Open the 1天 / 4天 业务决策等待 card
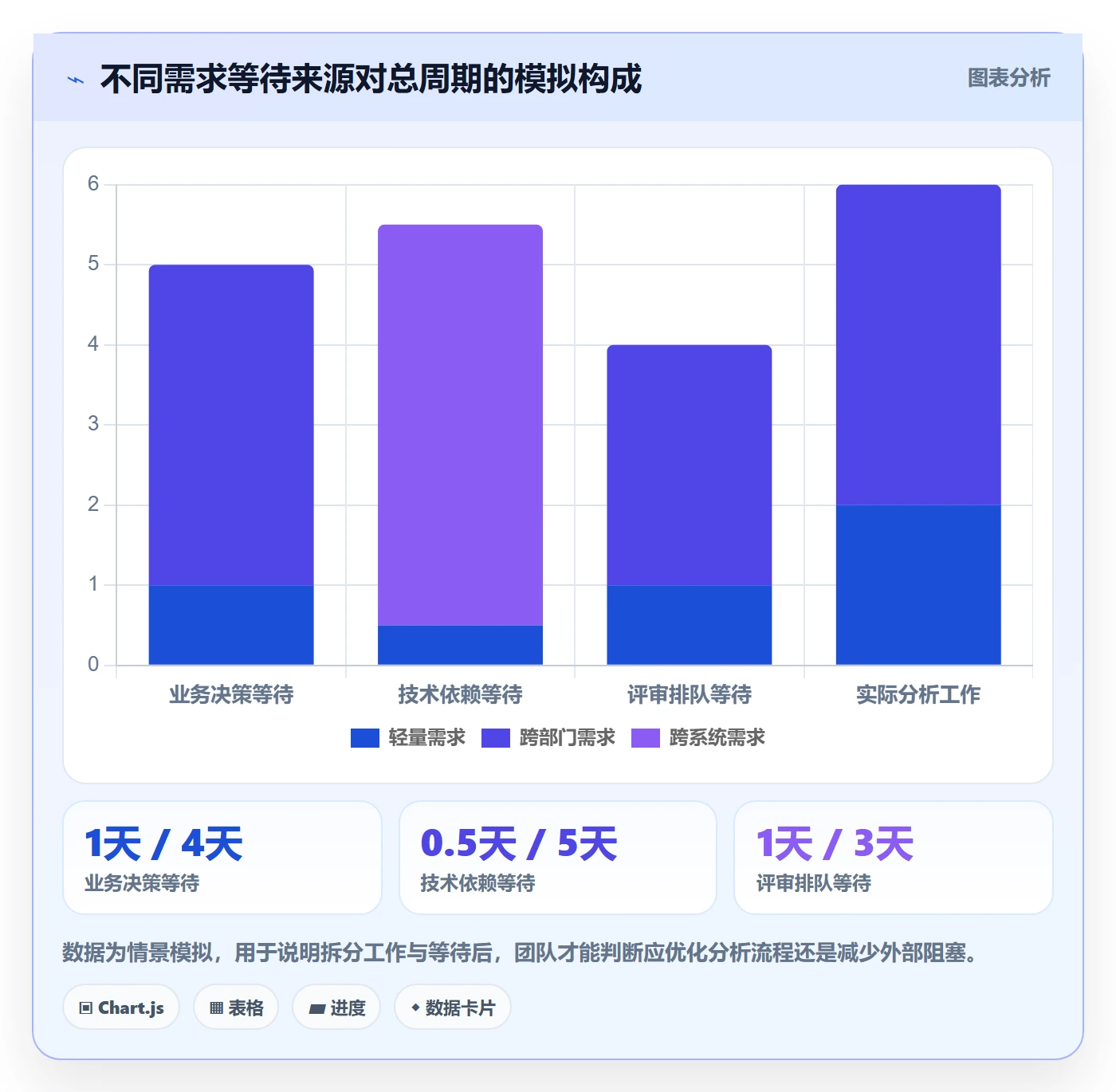 (222, 858)
